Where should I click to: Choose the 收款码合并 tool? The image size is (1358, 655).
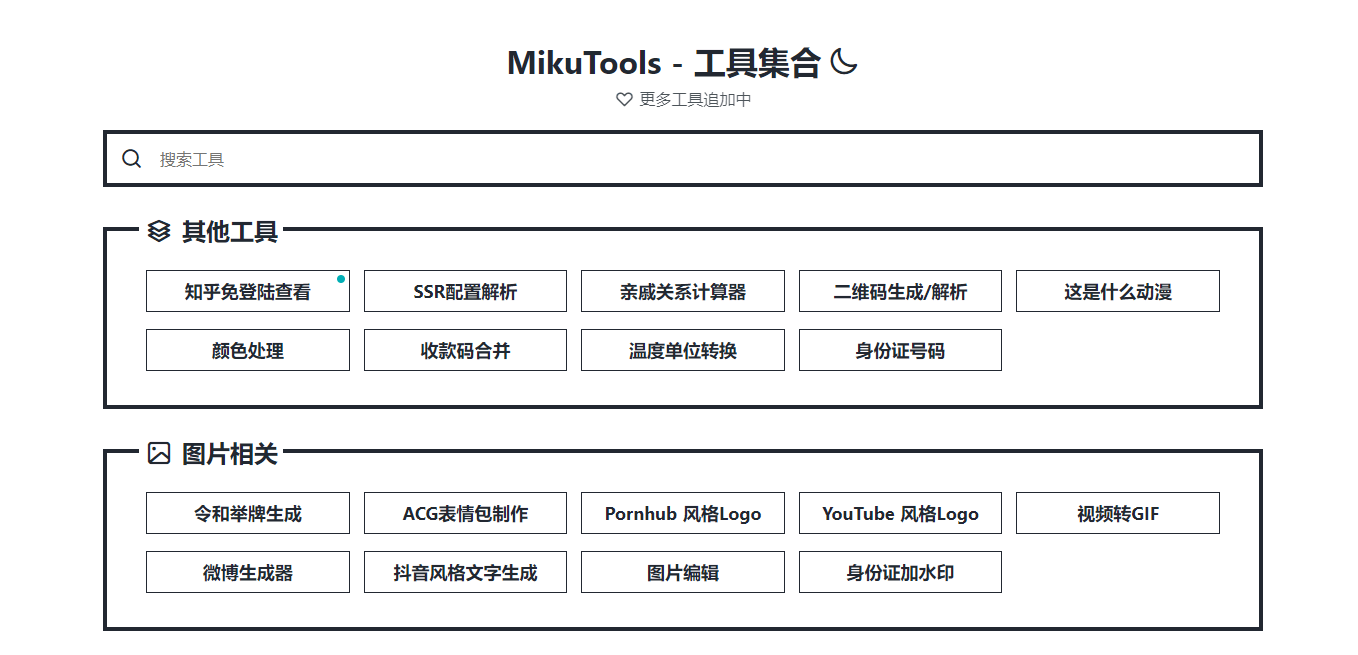465,351
